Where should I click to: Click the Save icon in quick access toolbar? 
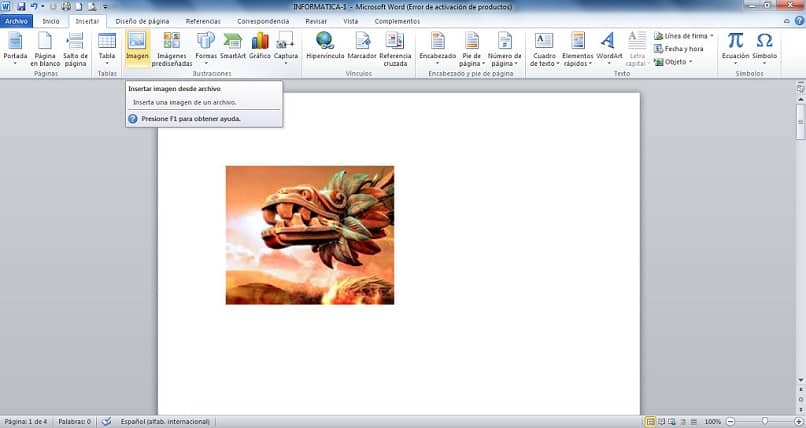(x=21, y=7)
